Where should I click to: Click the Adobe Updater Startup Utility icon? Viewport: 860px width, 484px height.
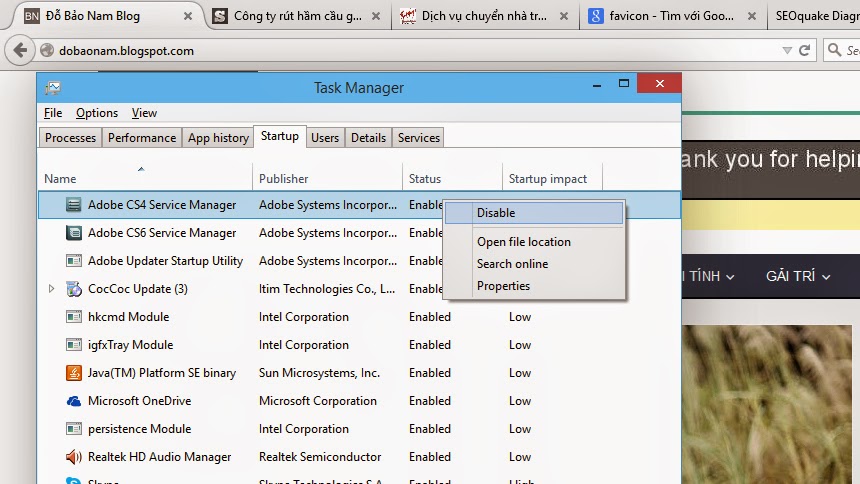[x=73, y=261]
